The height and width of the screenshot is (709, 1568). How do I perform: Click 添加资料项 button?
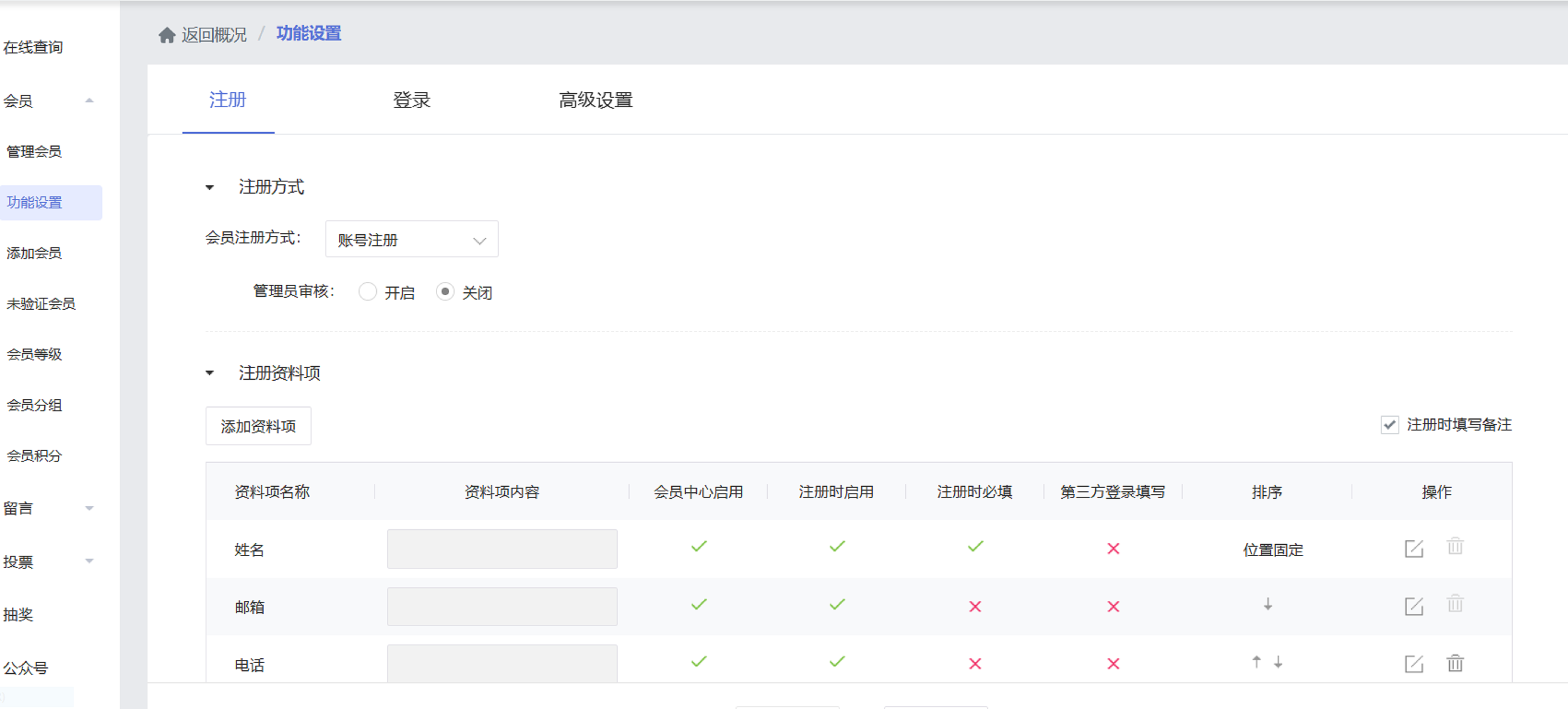[258, 426]
